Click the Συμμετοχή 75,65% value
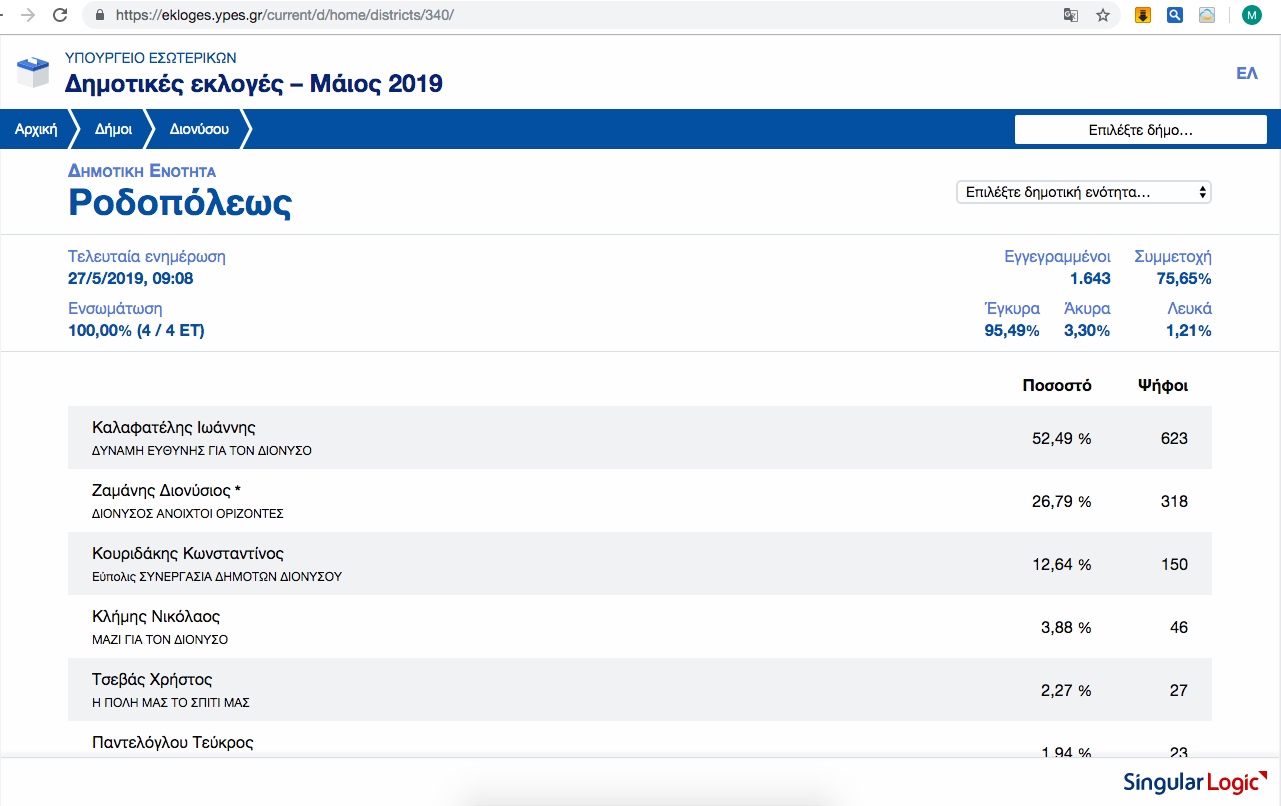Screen dimensions: 1281x806 [x=1184, y=279]
